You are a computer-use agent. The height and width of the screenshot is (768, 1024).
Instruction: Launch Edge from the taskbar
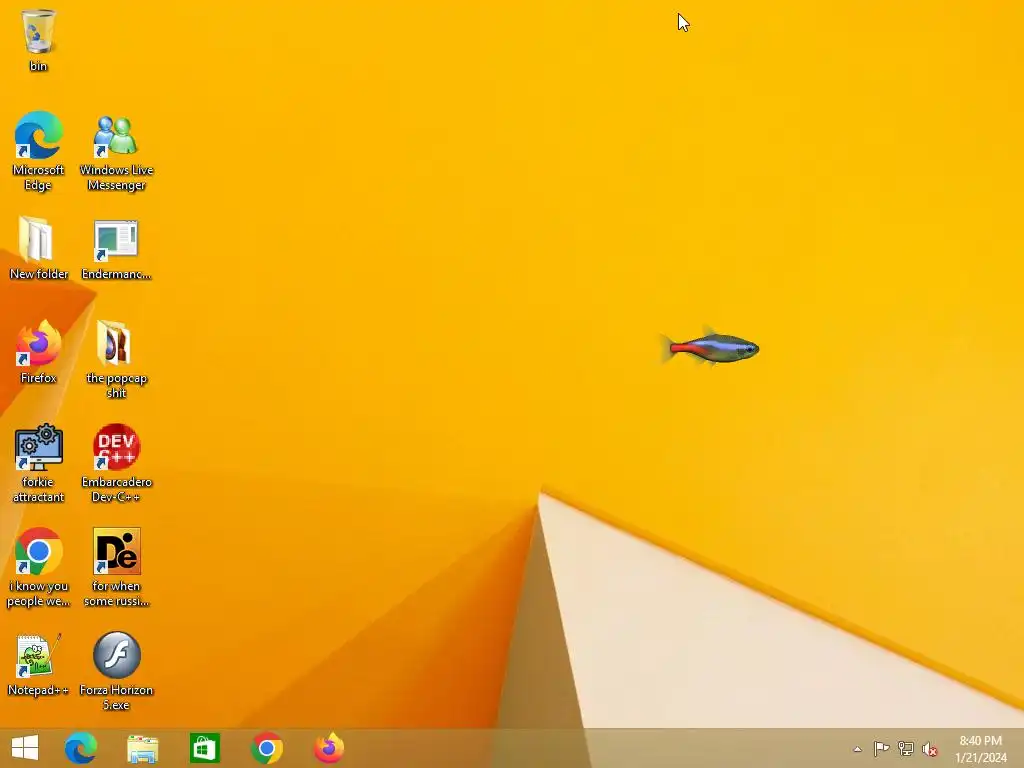coord(81,748)
